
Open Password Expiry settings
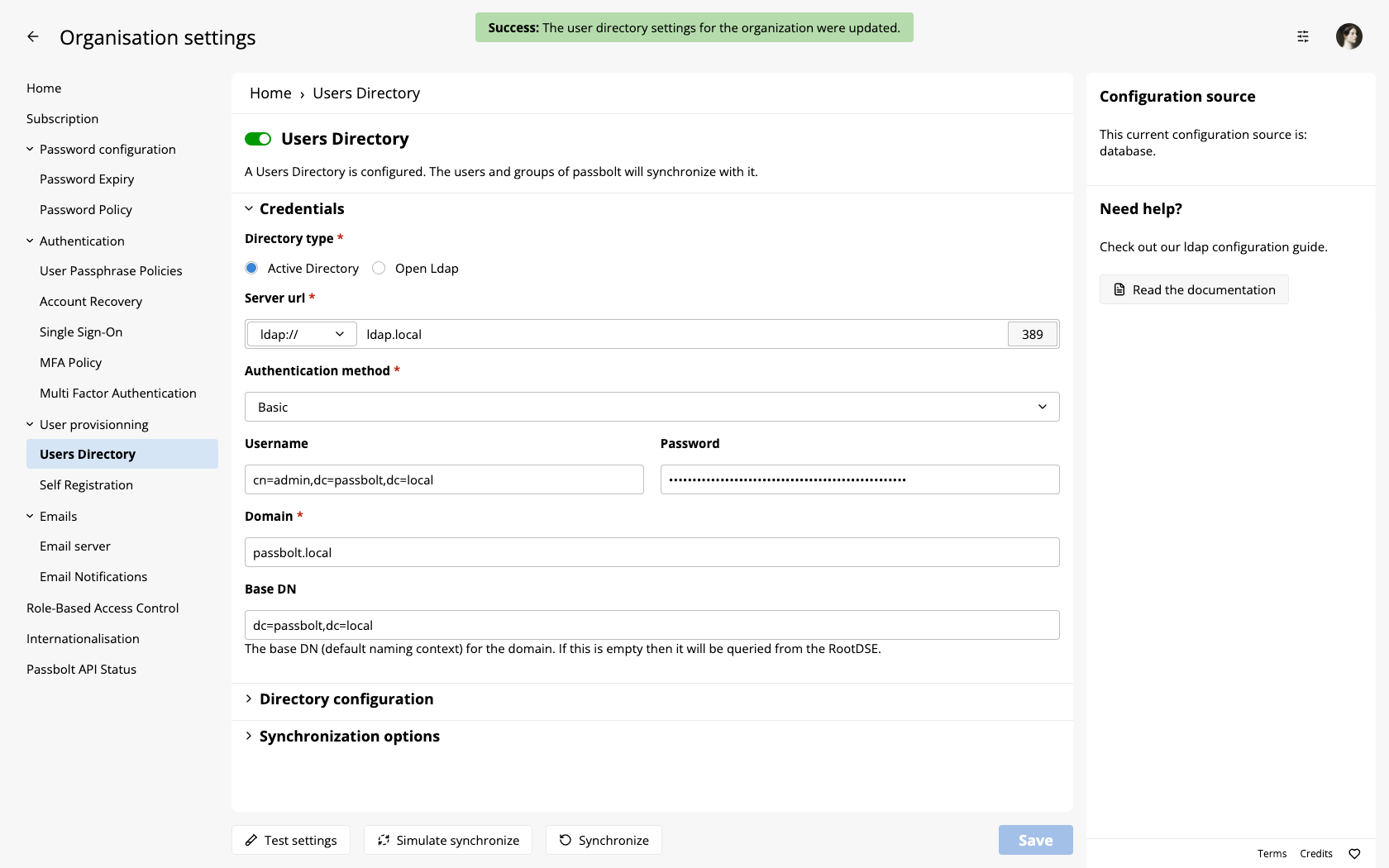87,179
